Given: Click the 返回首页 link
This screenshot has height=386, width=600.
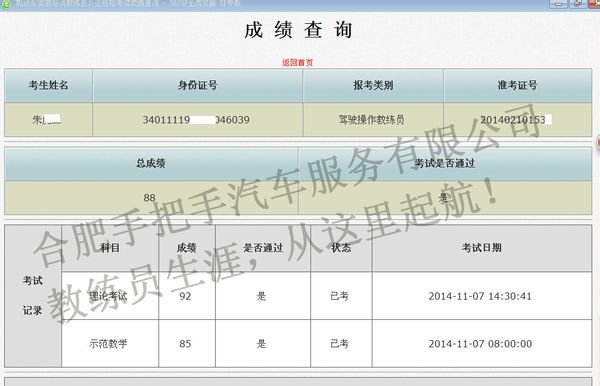Looking at the screenshot, I should pos(297,62).
